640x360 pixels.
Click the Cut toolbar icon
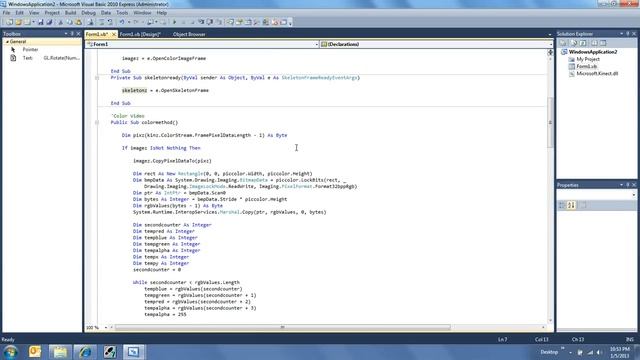(x=60, y=22)
